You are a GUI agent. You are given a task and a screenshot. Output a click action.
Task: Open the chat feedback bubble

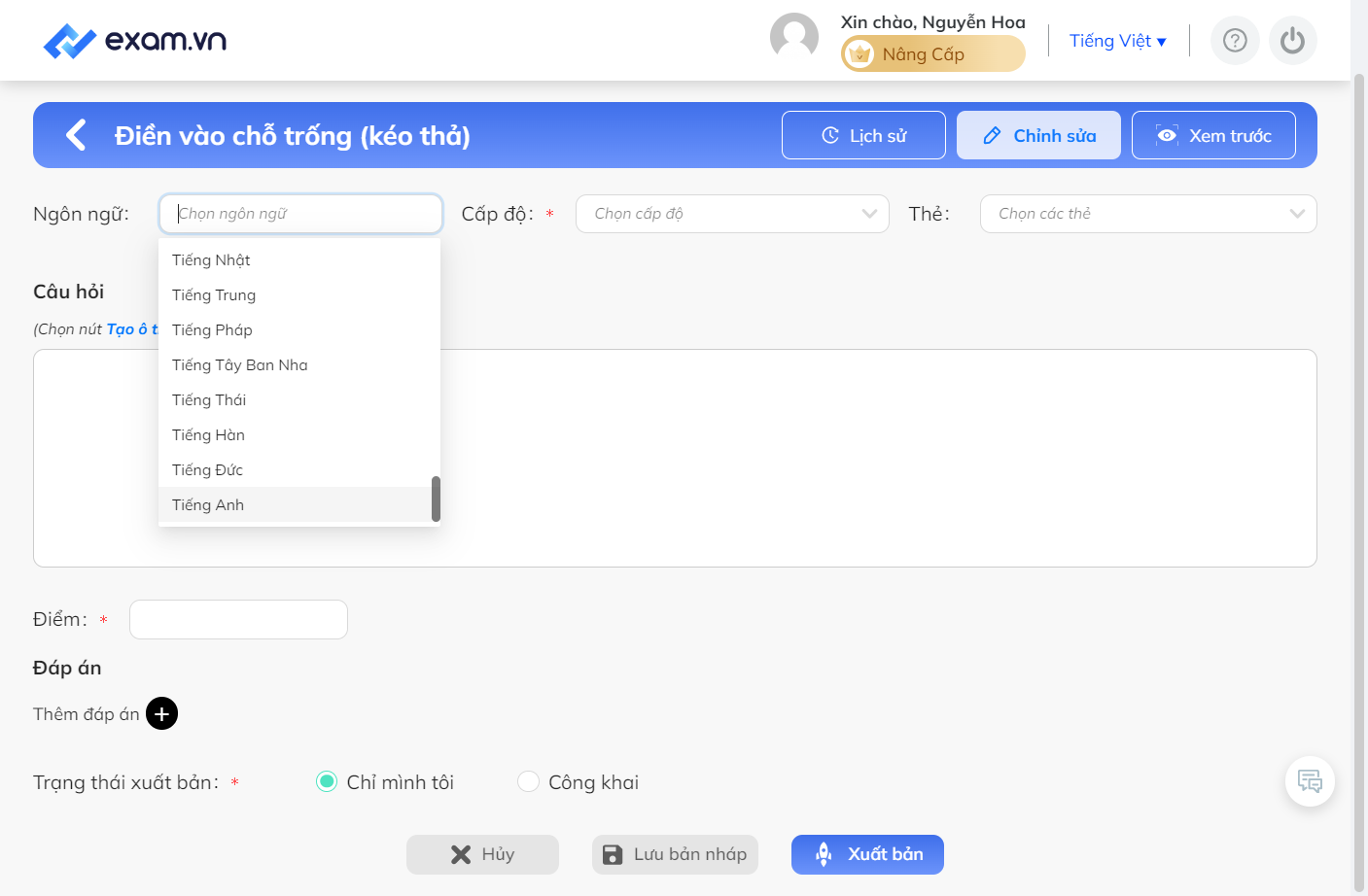tap(1310, 781)
